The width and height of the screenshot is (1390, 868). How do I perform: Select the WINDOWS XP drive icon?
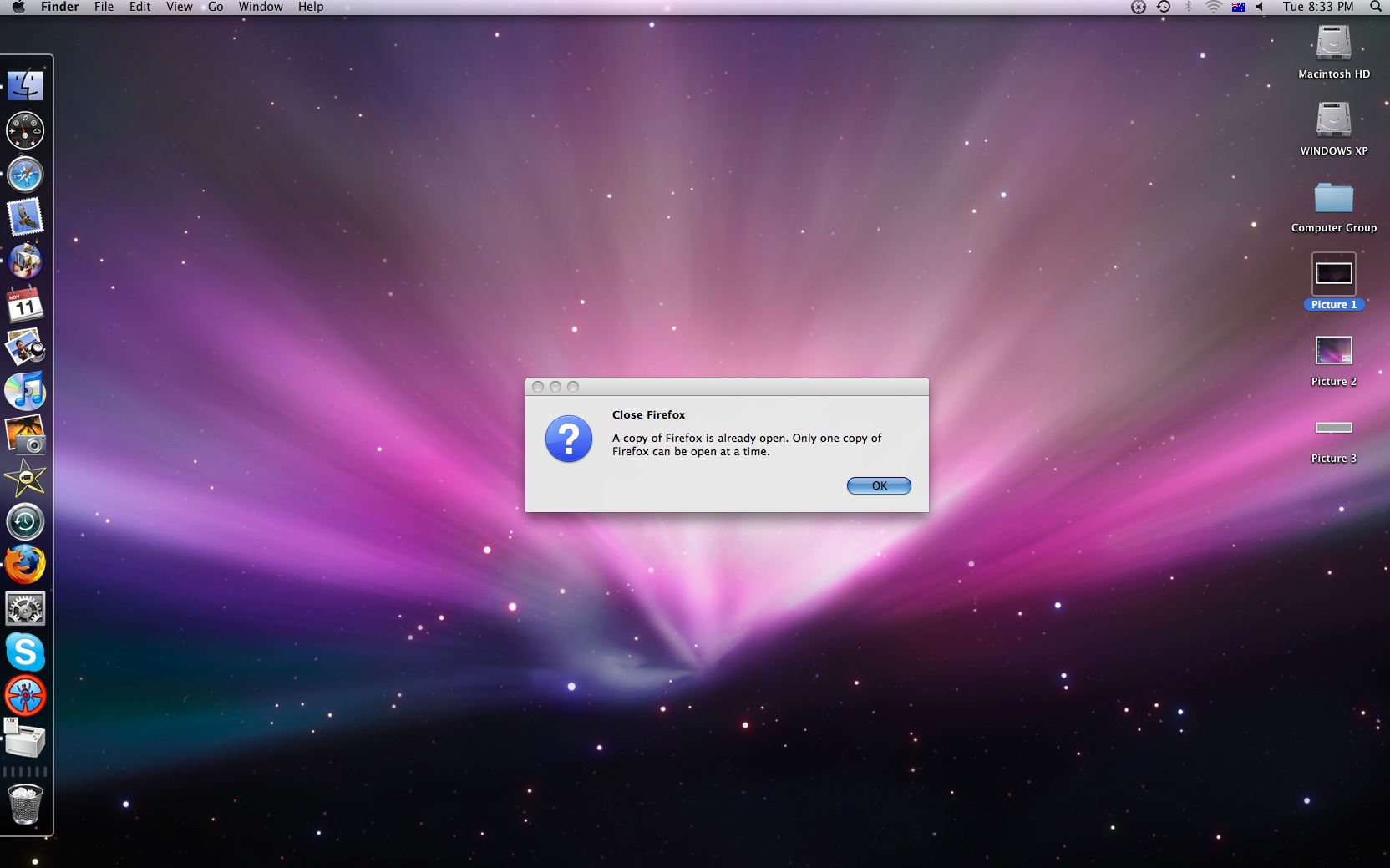[1334, 119]
